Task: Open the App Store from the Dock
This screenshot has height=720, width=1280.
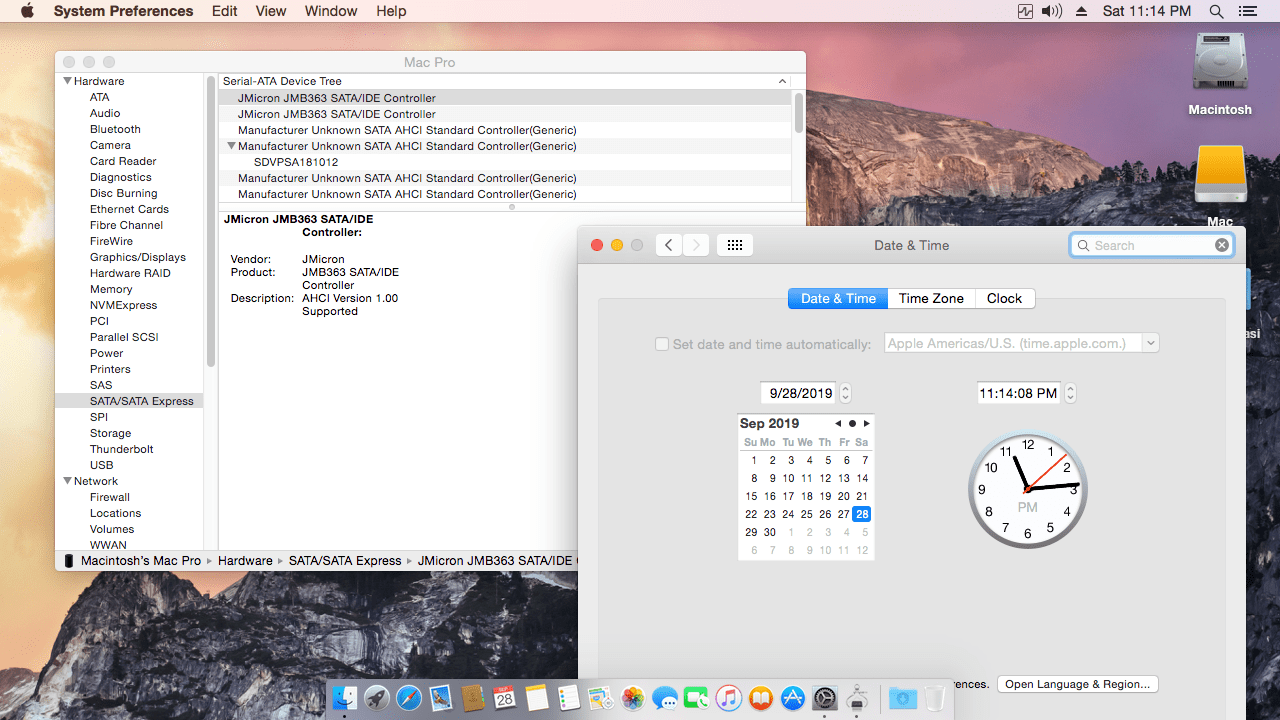Action: click(x=793, y=698)
